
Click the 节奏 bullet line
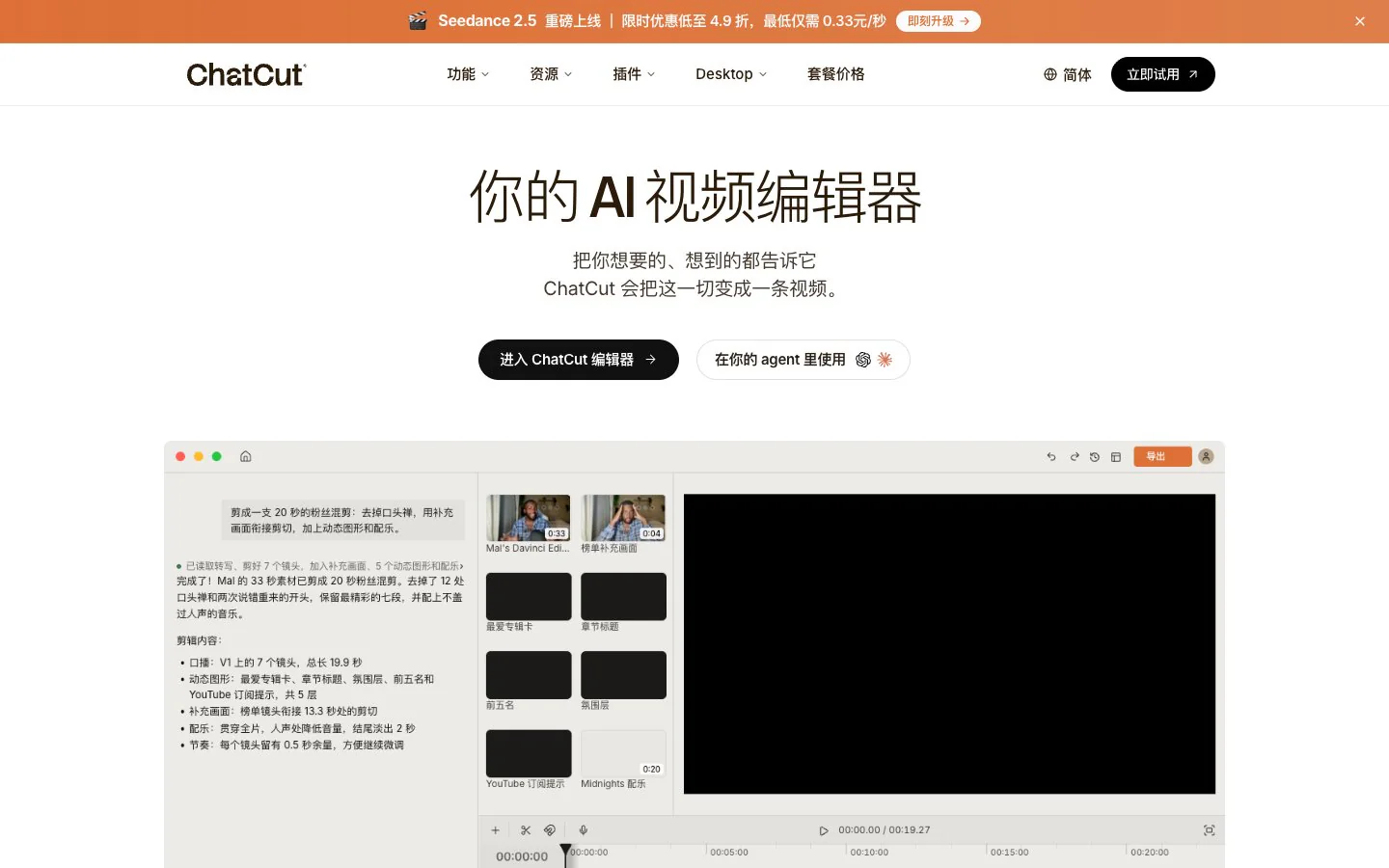tap(296, 745)
